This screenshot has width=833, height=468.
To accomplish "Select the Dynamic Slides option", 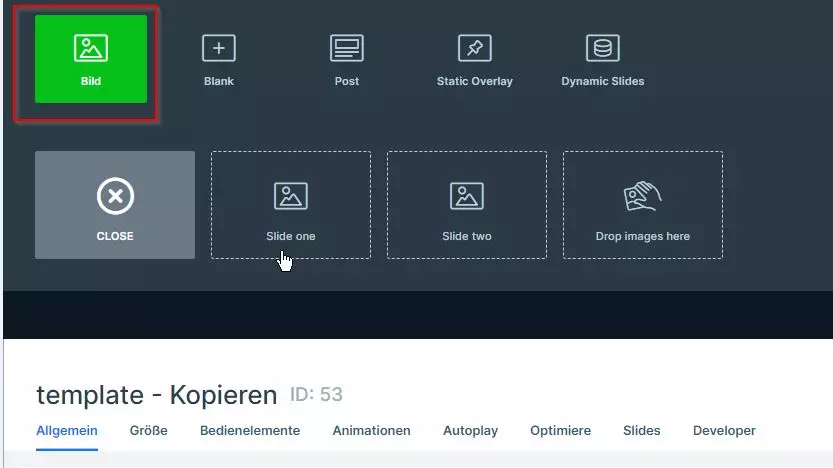I will [x=602, y=59].
